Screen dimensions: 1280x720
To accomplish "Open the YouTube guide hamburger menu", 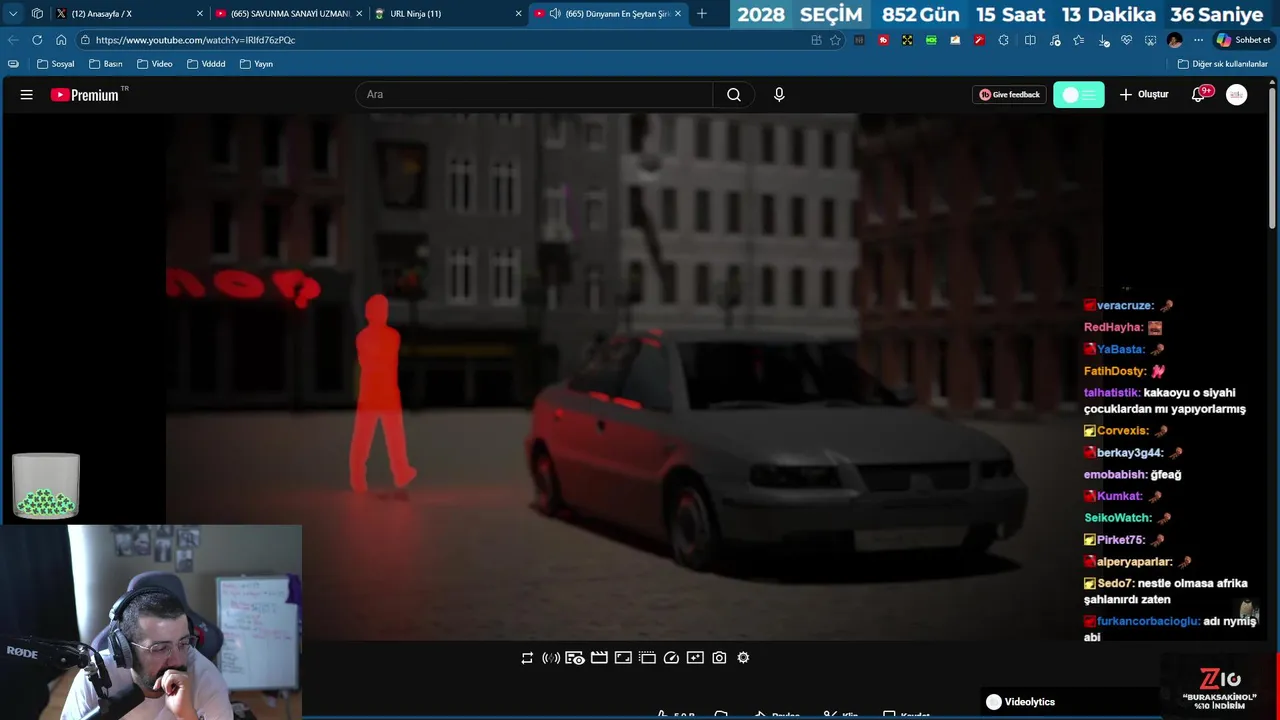I will (x=27, y=94).
